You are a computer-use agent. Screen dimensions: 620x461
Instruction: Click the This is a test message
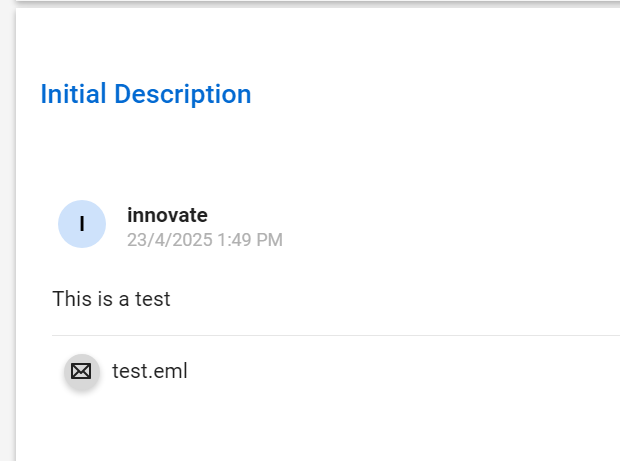(x=111, y=299)
